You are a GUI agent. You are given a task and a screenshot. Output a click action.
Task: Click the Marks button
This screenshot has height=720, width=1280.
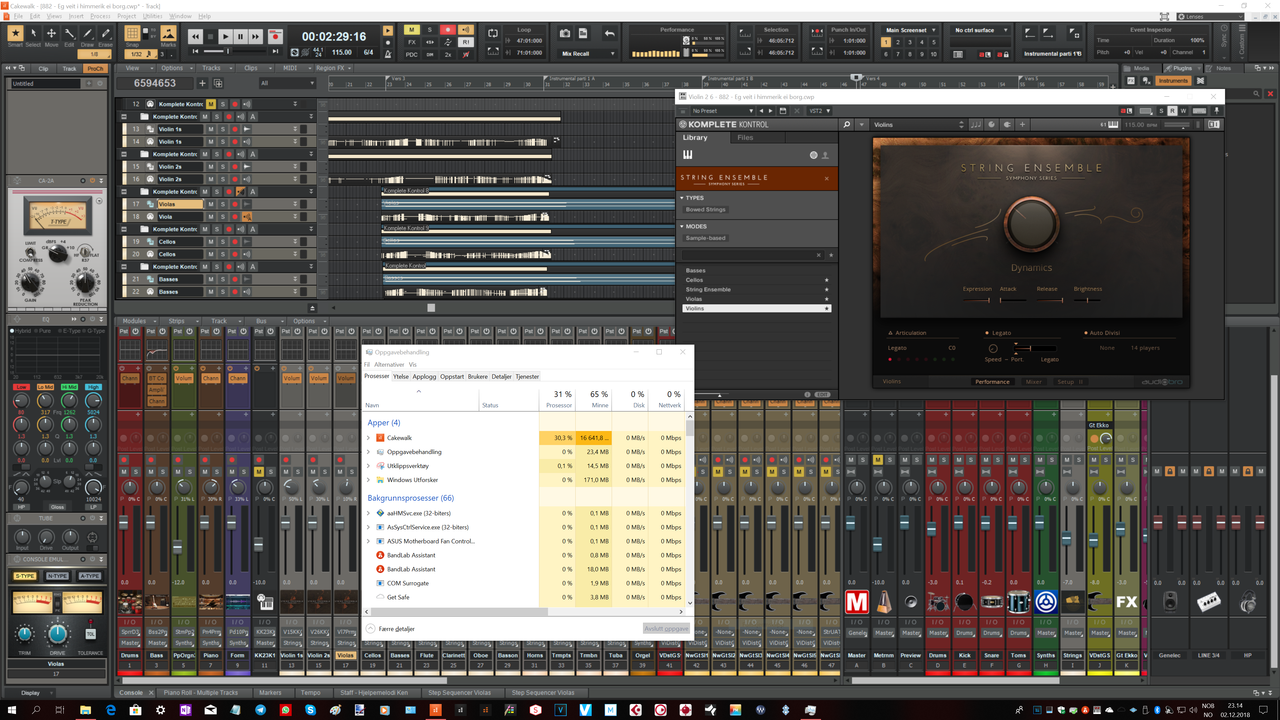[x=168, y=35]
